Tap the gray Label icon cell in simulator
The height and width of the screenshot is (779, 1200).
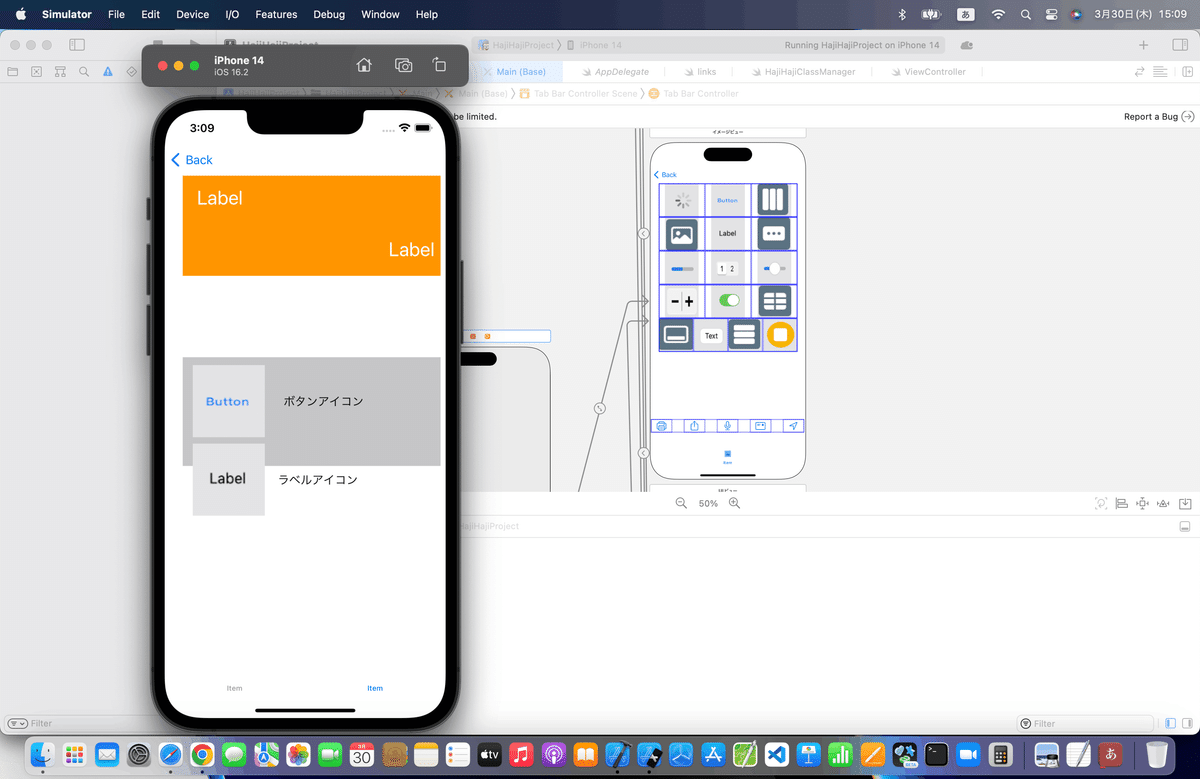[x=228, y=479]
